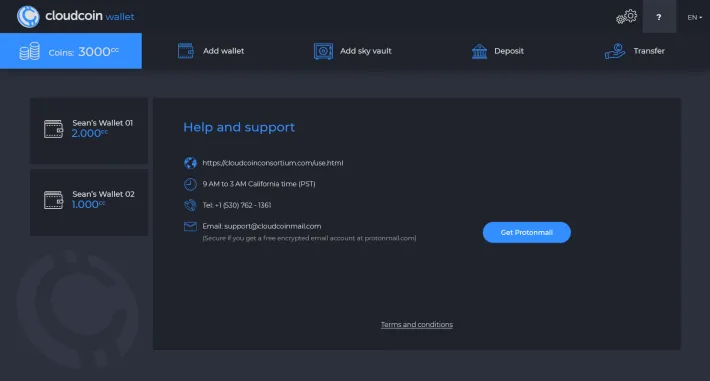Click the Tel: +1 (530) 762 - 1361 text
The height and width of the screenshot is (381, 710).
[x=237, y=205]
